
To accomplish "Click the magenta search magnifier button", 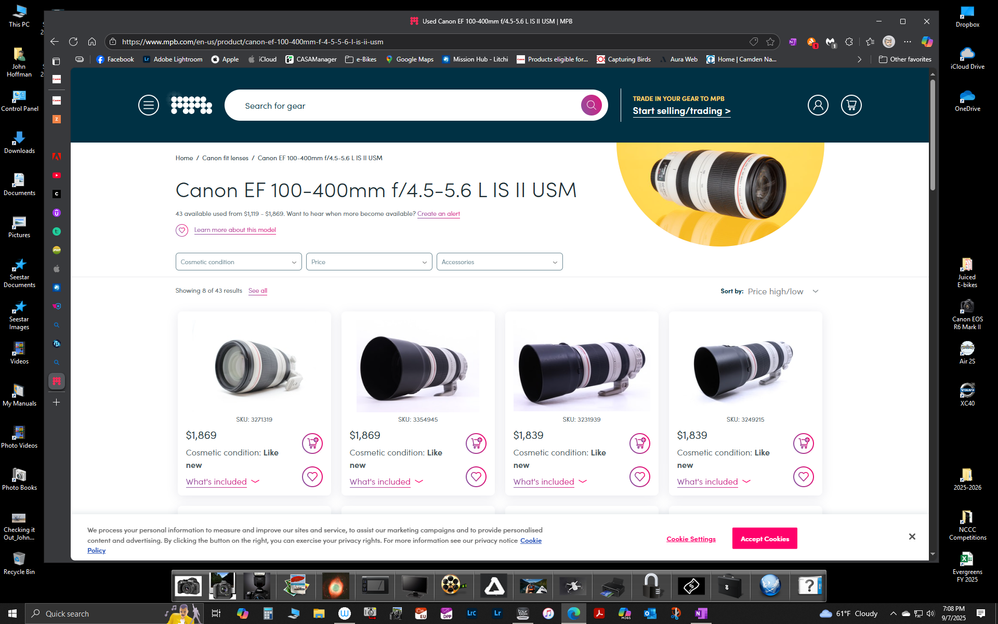I will tap(591, 105).
